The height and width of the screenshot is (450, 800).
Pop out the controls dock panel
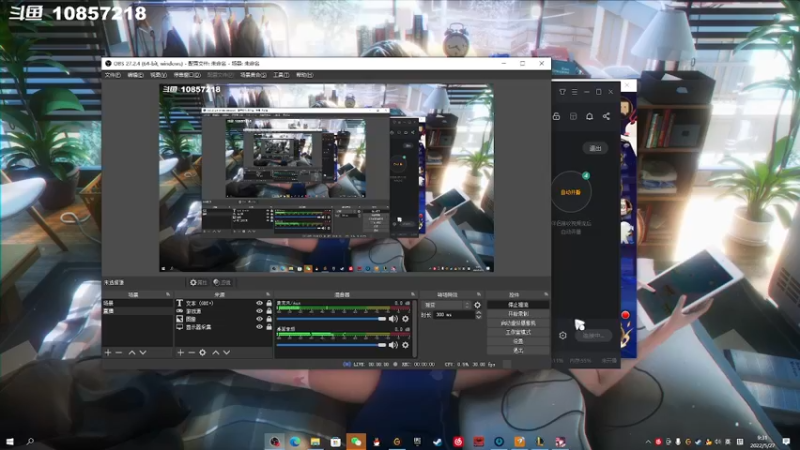click(x=546, y=294)
